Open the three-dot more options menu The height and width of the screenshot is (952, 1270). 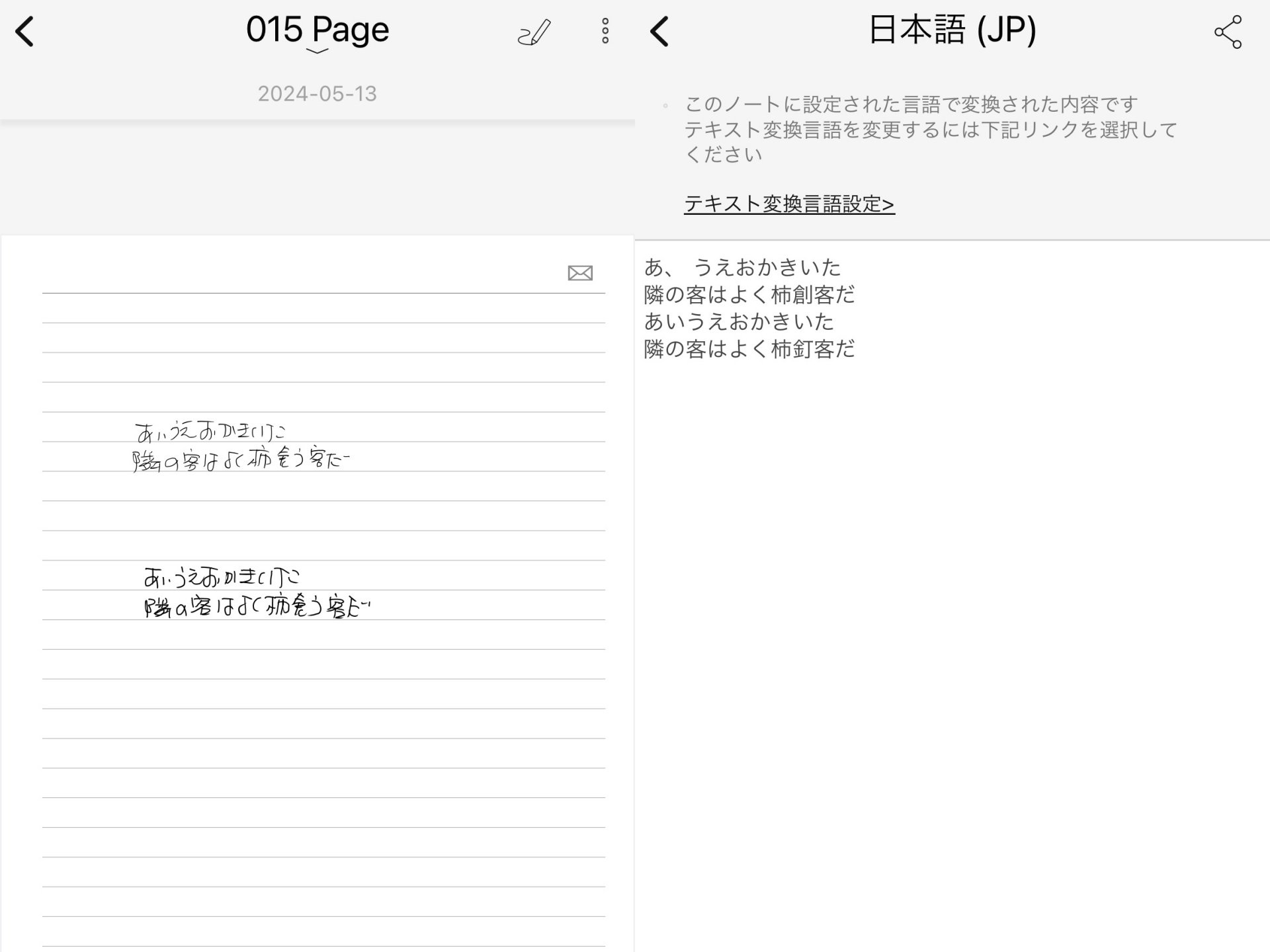coord(605,31)
